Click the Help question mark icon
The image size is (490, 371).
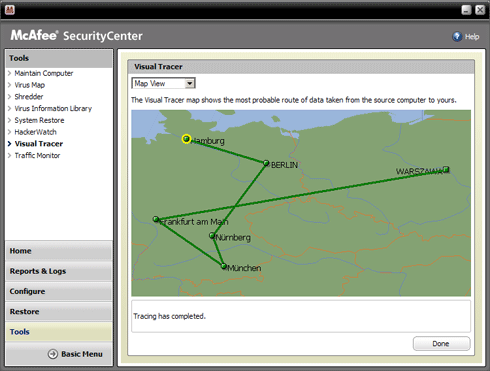click(457, 36)
